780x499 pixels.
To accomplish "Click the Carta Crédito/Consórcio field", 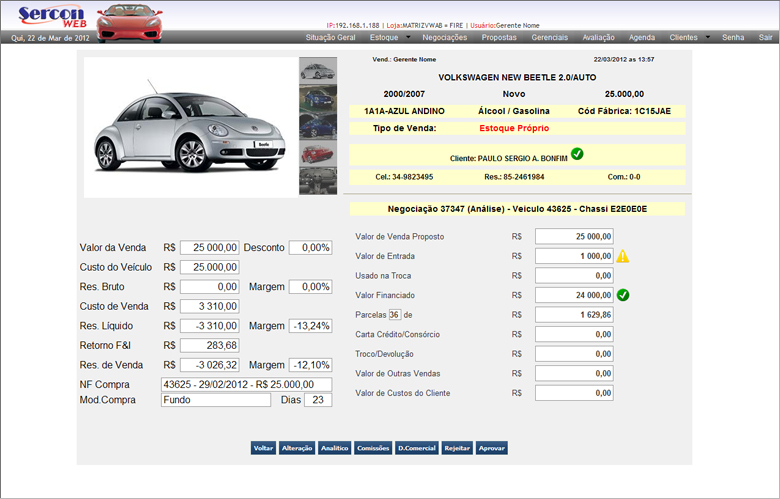I will coord(574,334).
